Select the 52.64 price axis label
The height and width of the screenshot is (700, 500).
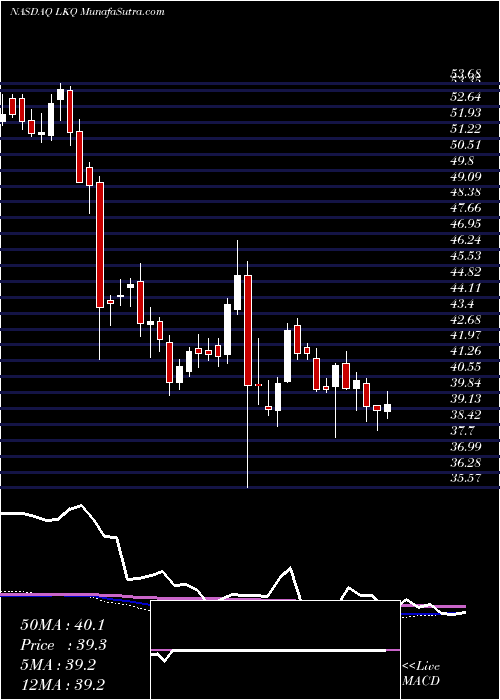click(x=466, y=97)
